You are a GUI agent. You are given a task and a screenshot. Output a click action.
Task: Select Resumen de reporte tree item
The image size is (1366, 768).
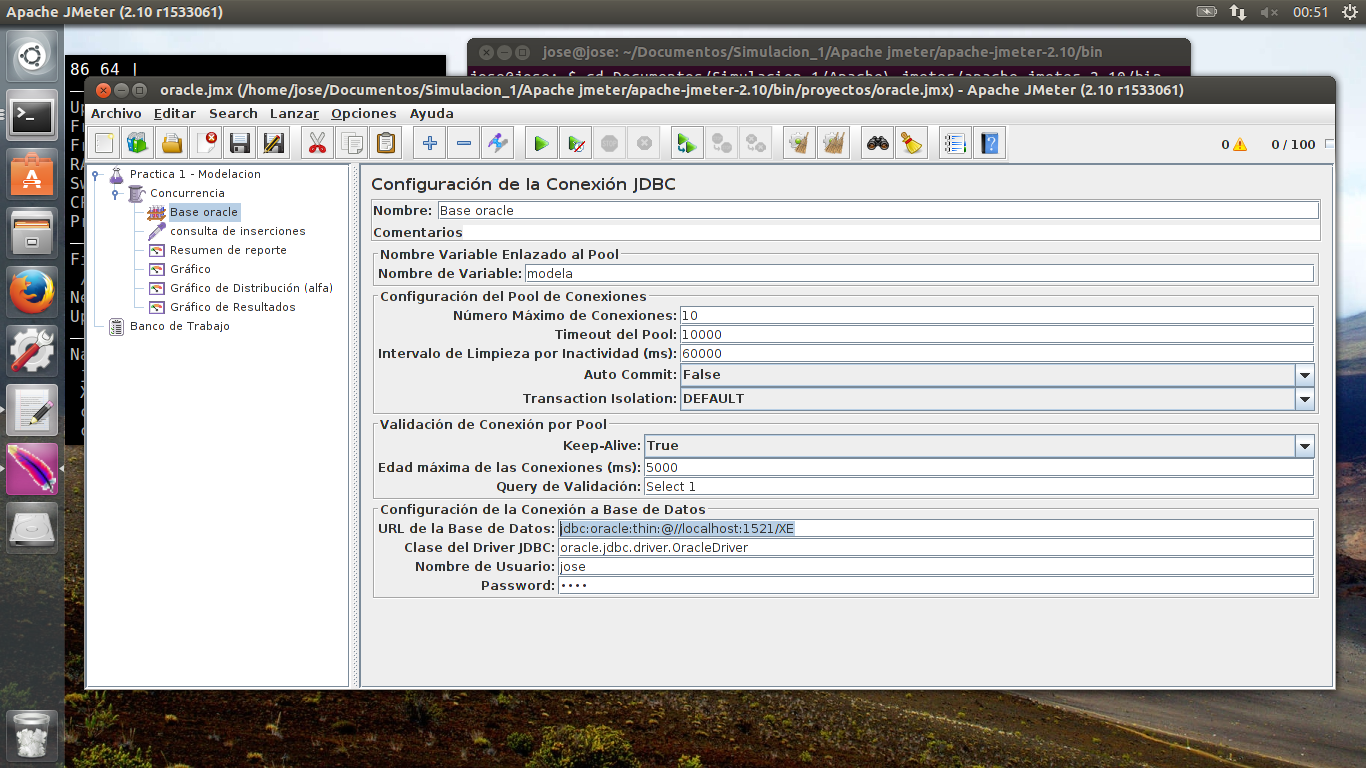[228, 250]
